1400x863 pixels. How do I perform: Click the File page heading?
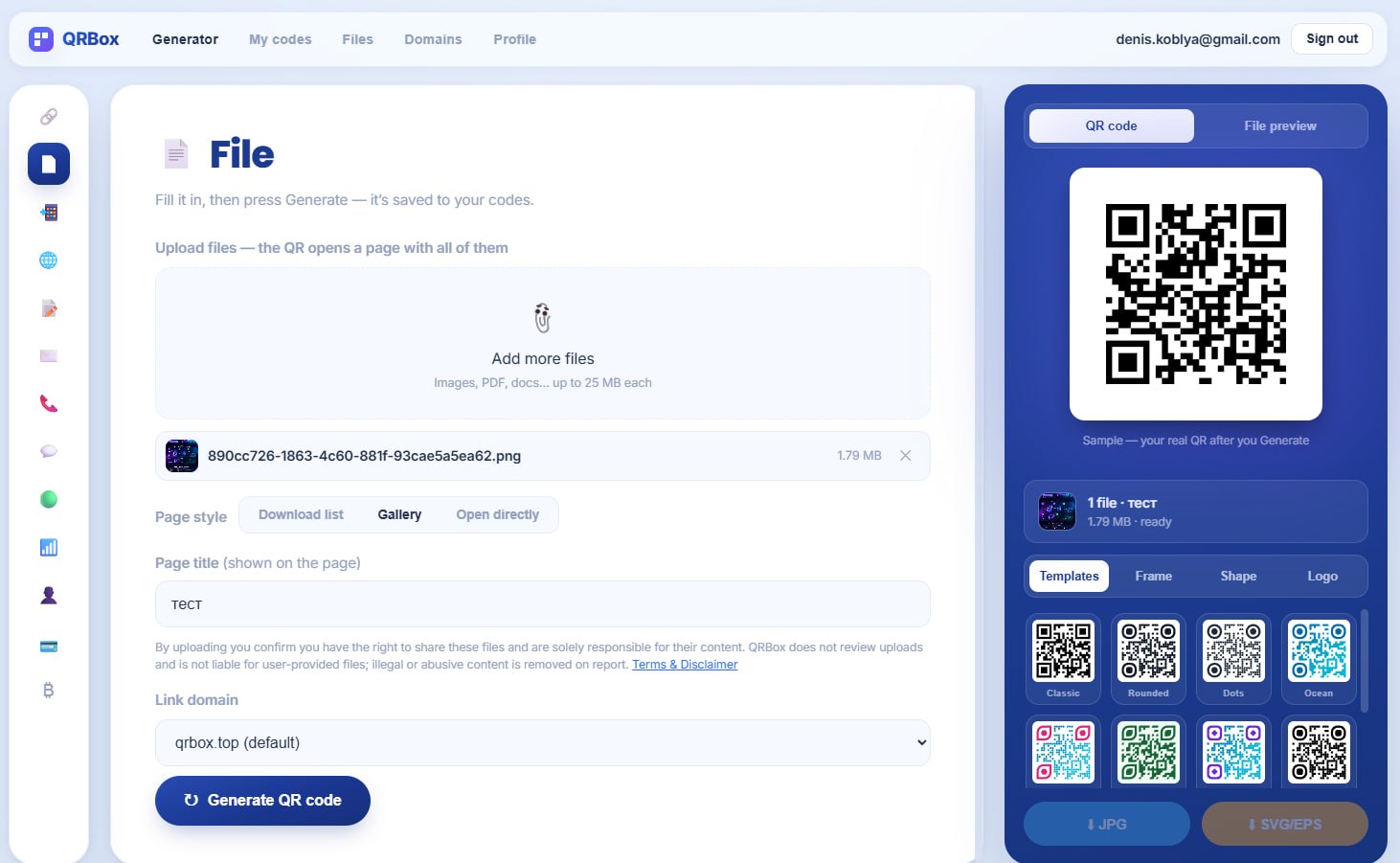coord(242,154)
